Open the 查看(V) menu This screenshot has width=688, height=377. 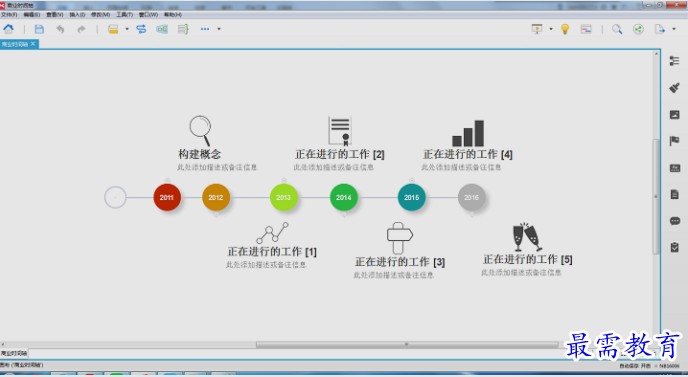coord(54,15)
